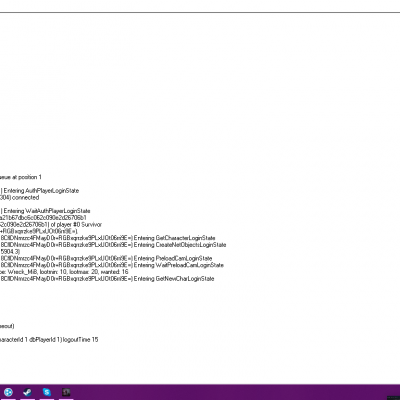Screen dimensions: 400x400
Task: Click the log line ending '+RGBagrzke9PLxUOt06nI9E=)'
Action: (x=39, y=231)
